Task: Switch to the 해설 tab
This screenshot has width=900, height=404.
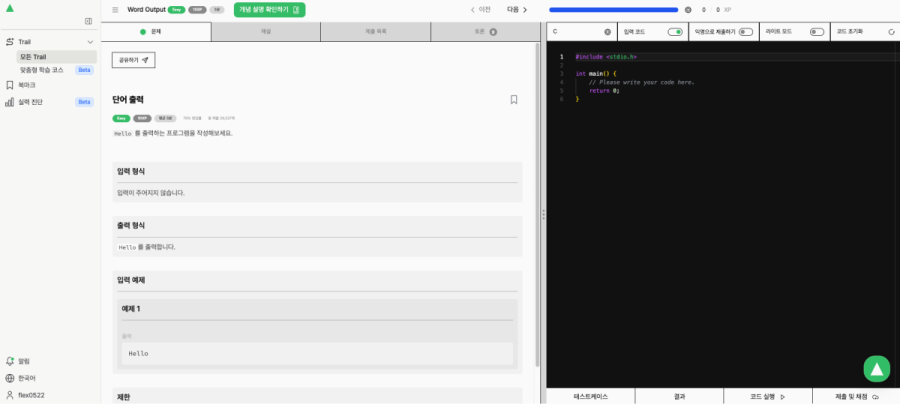Action: click(x=266, y=32)
